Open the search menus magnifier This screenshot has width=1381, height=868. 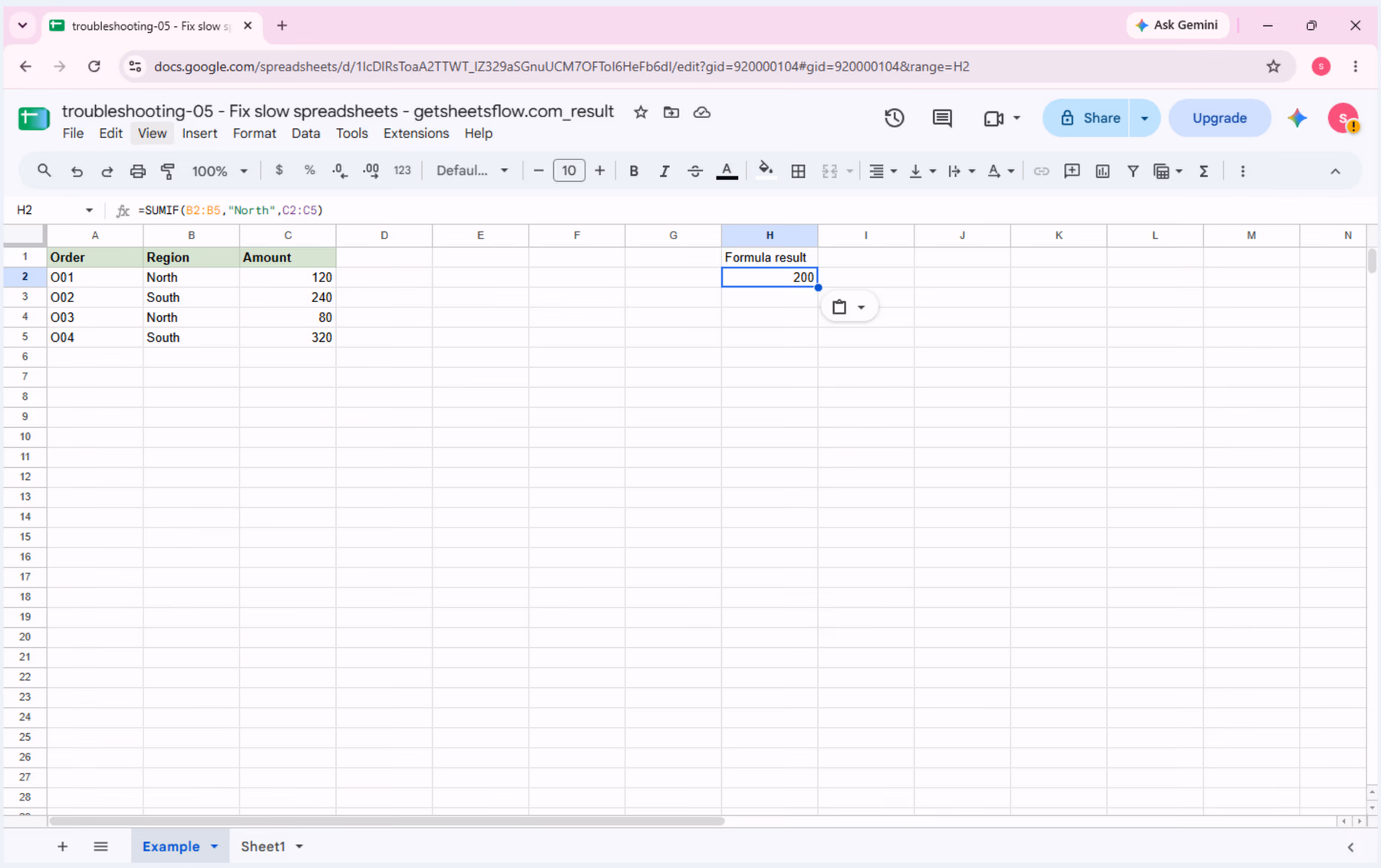coord(44,171)
